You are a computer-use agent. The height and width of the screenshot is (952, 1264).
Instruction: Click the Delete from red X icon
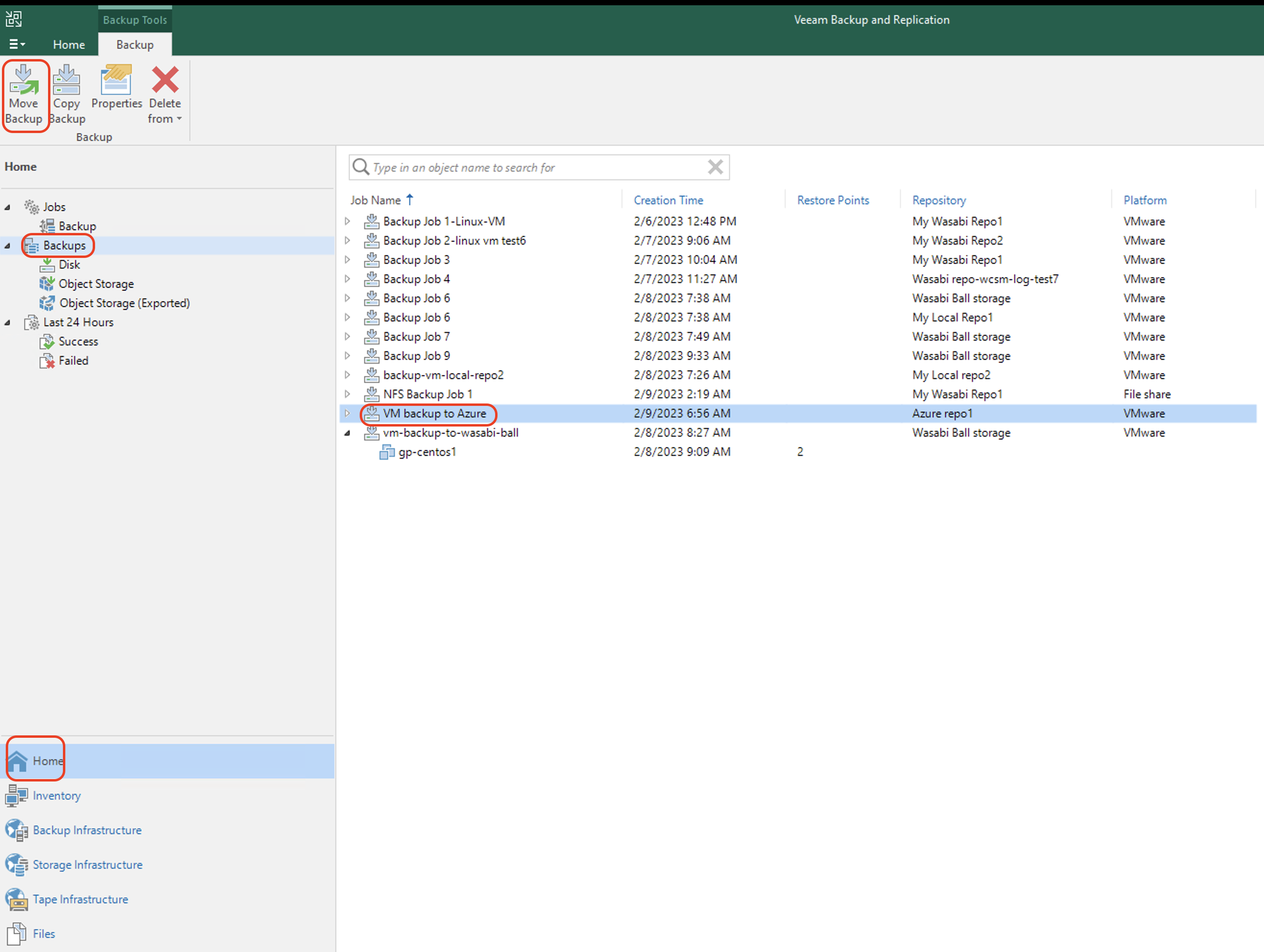[x=165, y=79]
